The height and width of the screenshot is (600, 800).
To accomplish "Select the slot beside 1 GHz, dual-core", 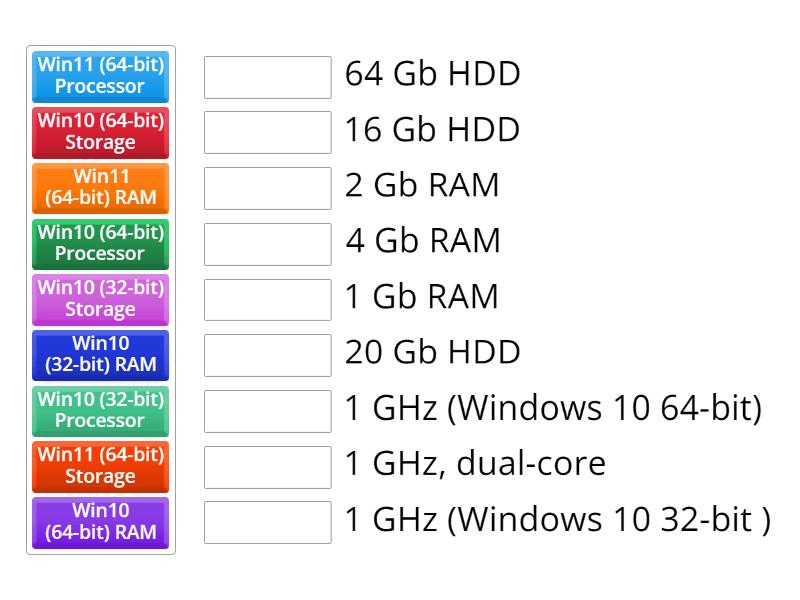I will click(267, 466).
